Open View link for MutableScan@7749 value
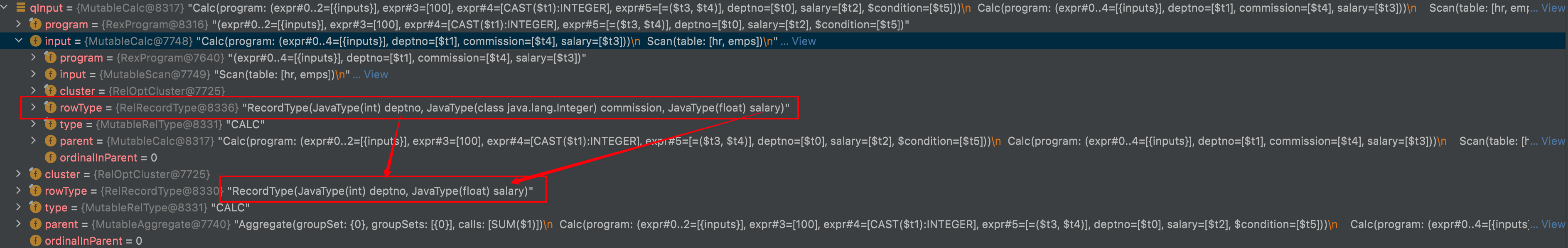Viewport: 1568px width, 248px height. tap(376, 74)
